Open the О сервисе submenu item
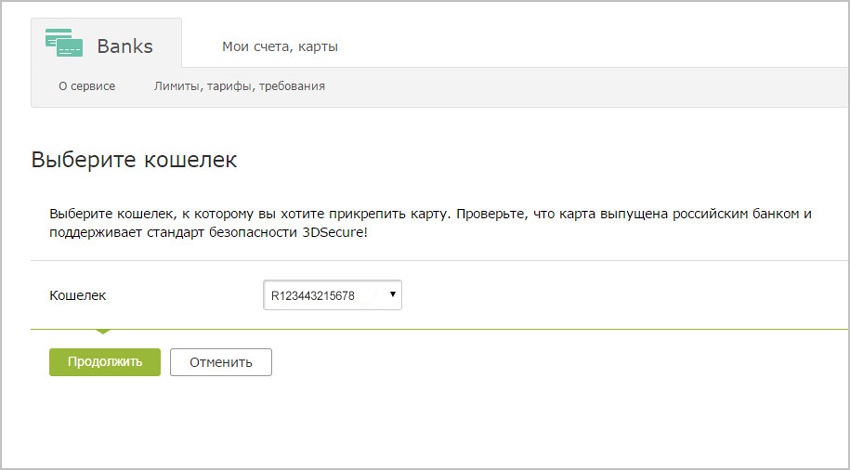 click(87, 86)
